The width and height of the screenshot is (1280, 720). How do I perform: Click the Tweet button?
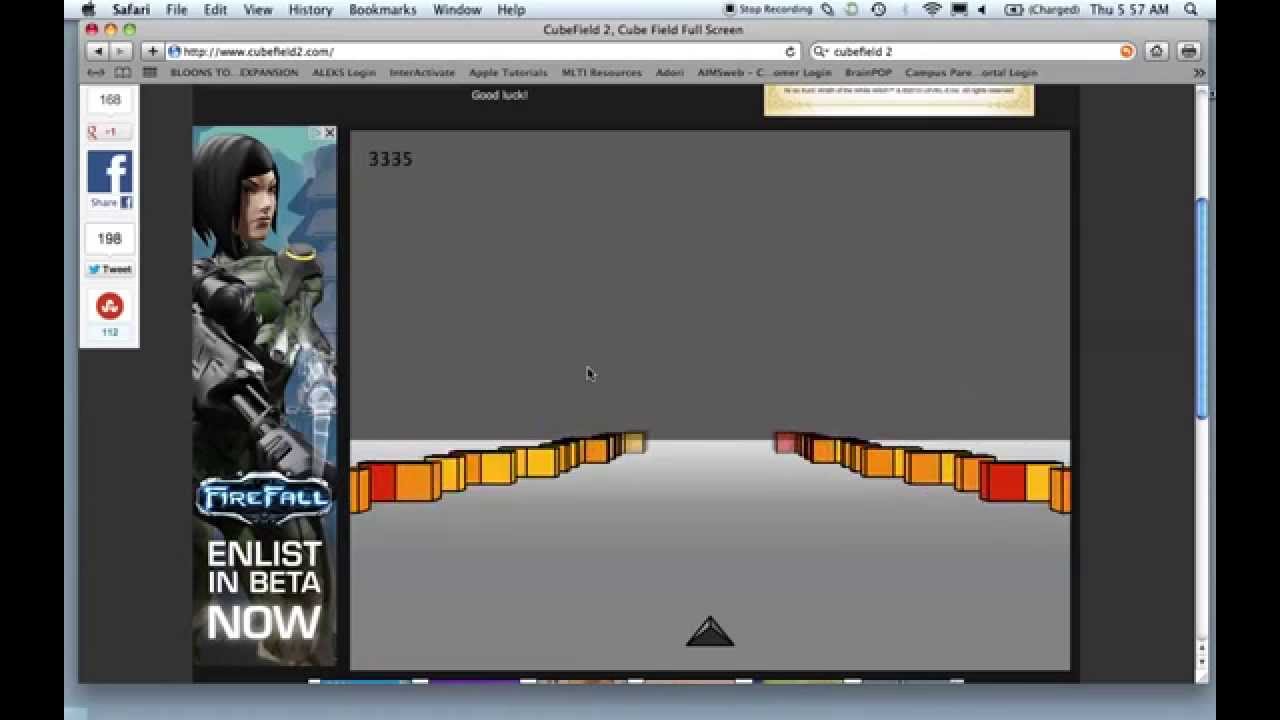click(109, 269)
